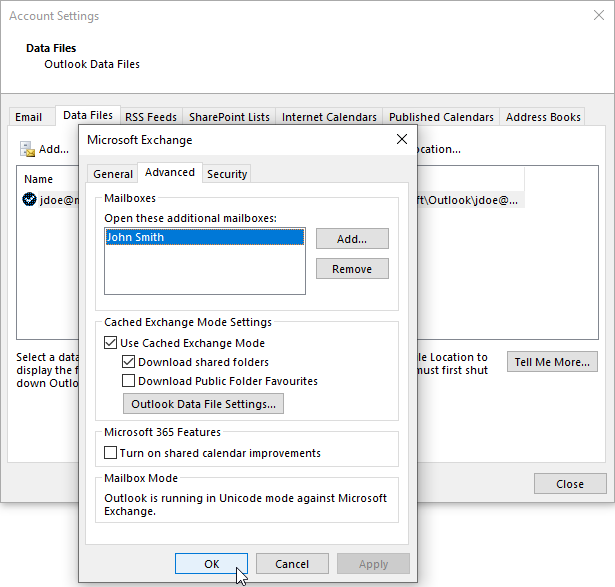Remove the selected mailbox
615x587 pixels.
(x=352, y=269)
